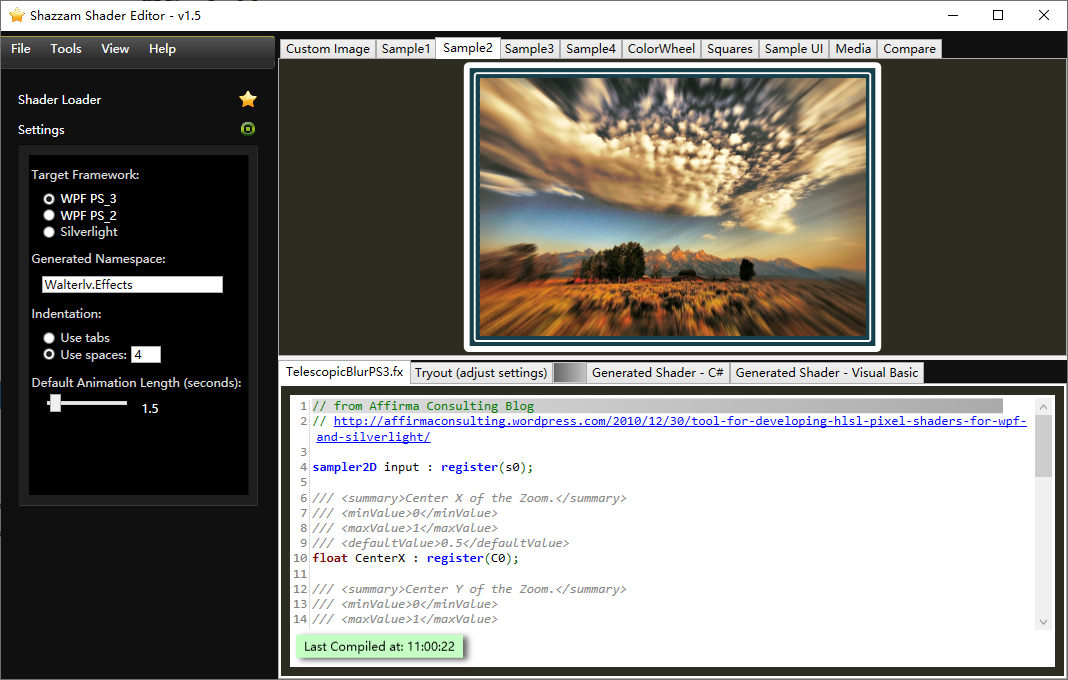Click the blank gray tab beside Tryout
This screenshot has height=680, width=1068.
tap(569, 373)
